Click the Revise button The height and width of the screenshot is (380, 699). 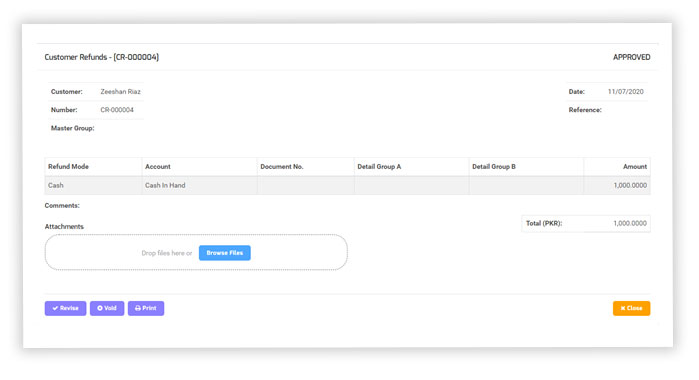coord(65,308)
